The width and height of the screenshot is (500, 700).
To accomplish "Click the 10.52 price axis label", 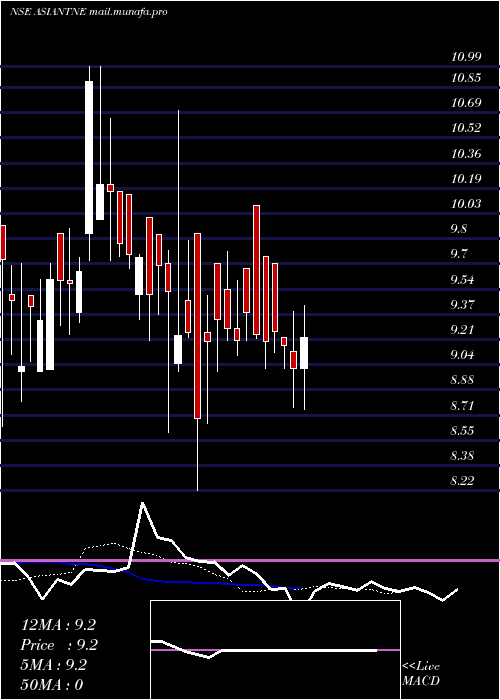I will point(466,128).
